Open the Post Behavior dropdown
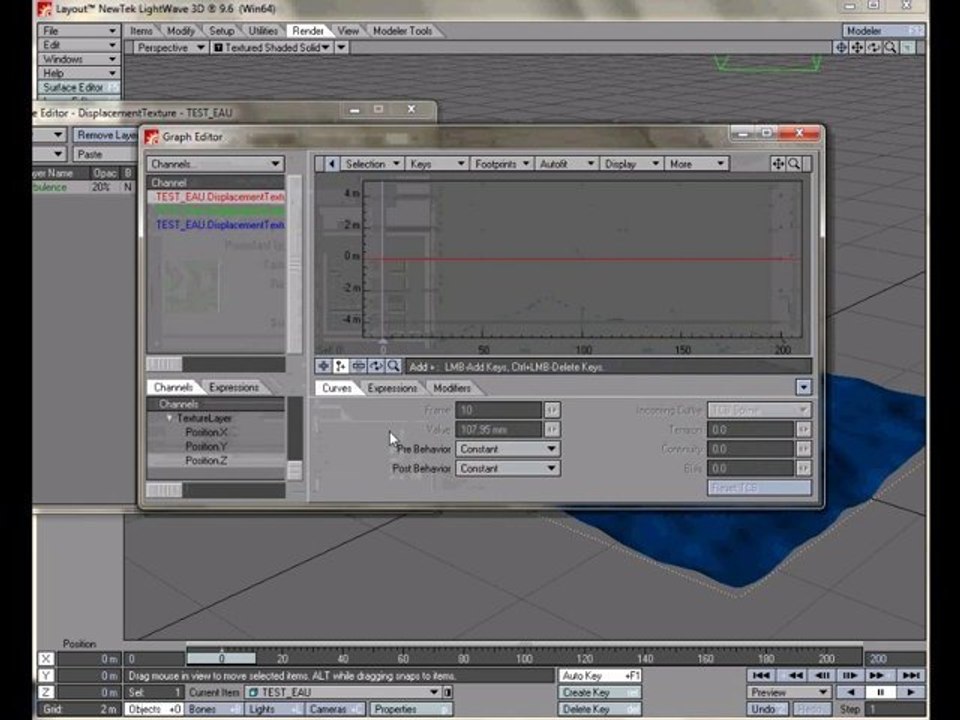The height and width of the screenshot is (720, 960). coord(508,468)
